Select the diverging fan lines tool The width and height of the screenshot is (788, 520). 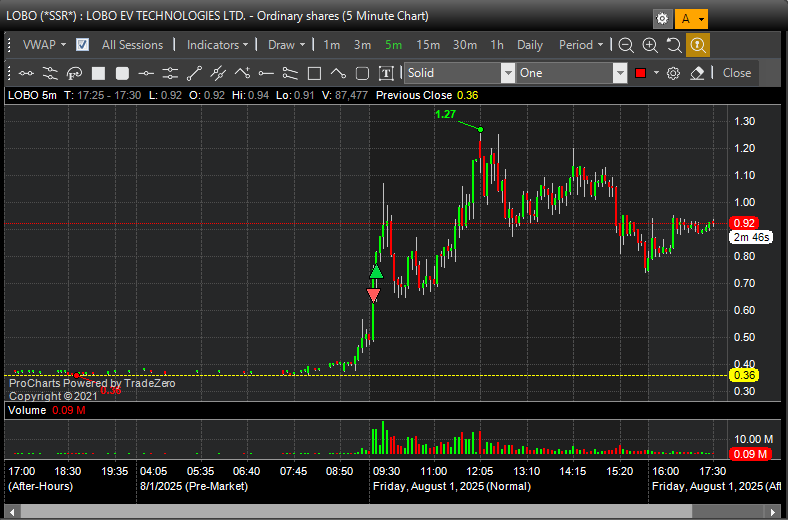pyautogui.click(x=290, y=73)
